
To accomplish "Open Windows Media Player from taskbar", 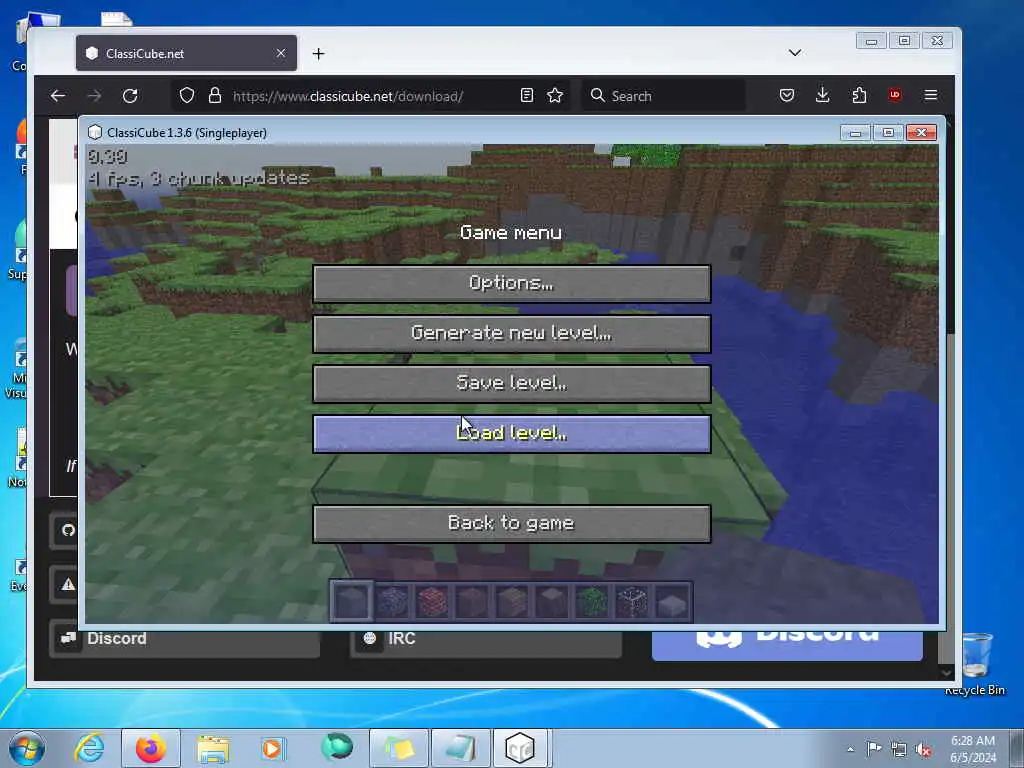I will point(273,748).
